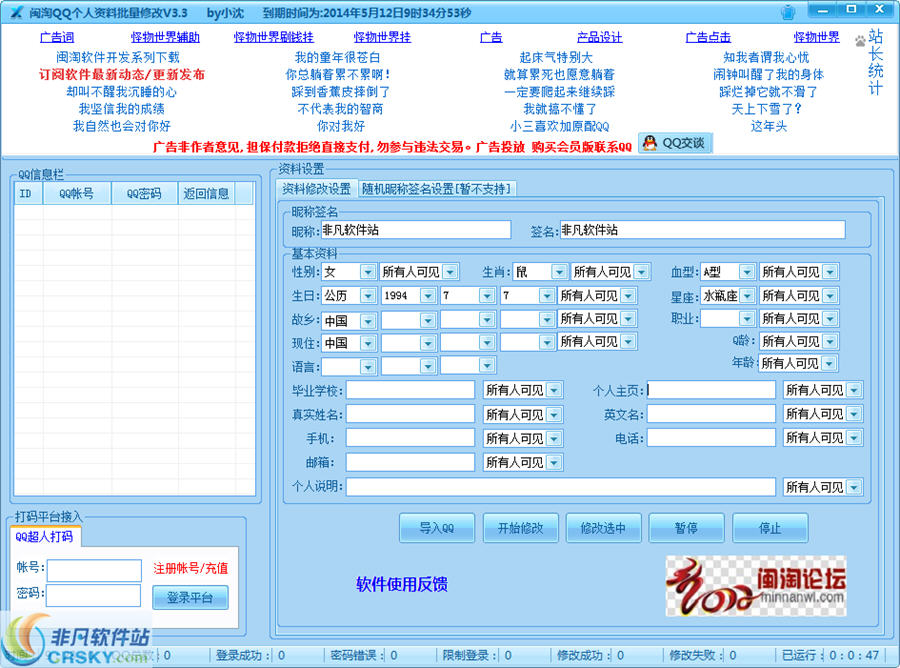Image resolution: width=900 pixels, height=668 pixels.
Task: Open visibility dropdown next to 性别
Action: click(419, 271)
